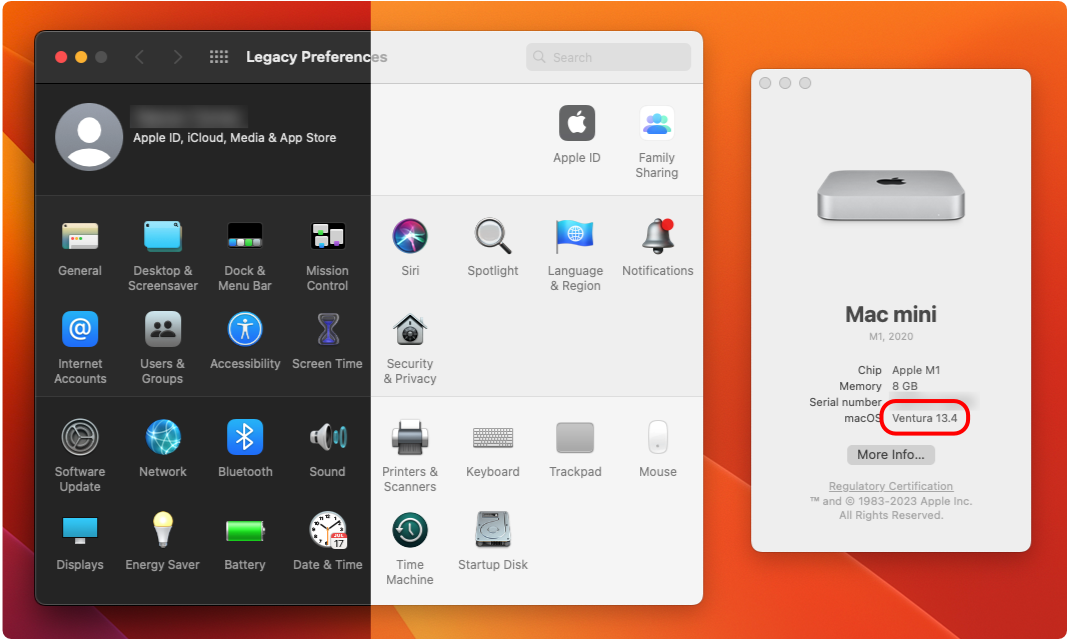Click the Search field in Legacy Preferences
The height and width of the screenshot is (640, 1070).
pyautogui.click(x=608, y=57)
